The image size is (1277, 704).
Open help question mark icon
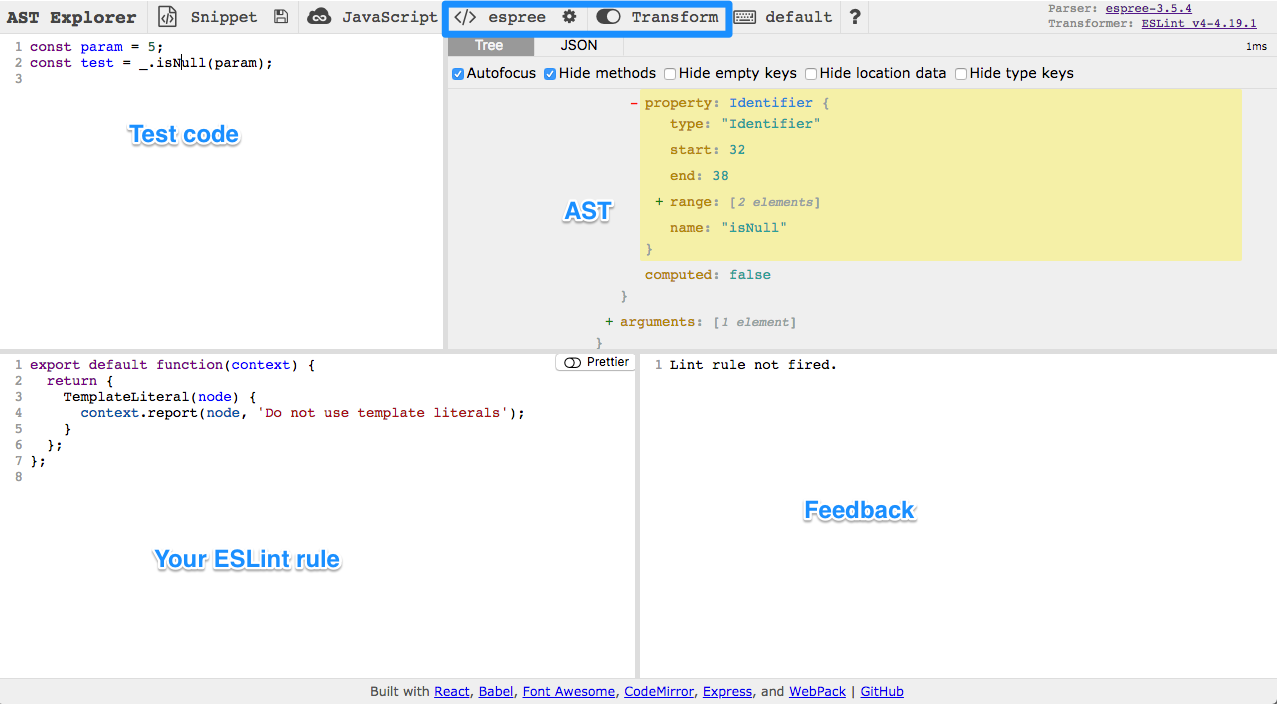click(x=854, y=17)
